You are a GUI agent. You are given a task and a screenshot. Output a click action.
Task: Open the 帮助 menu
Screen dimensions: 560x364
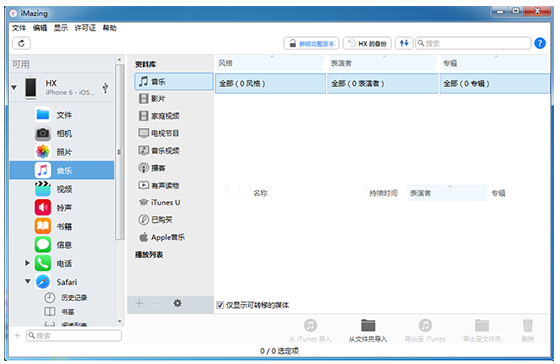109,28
